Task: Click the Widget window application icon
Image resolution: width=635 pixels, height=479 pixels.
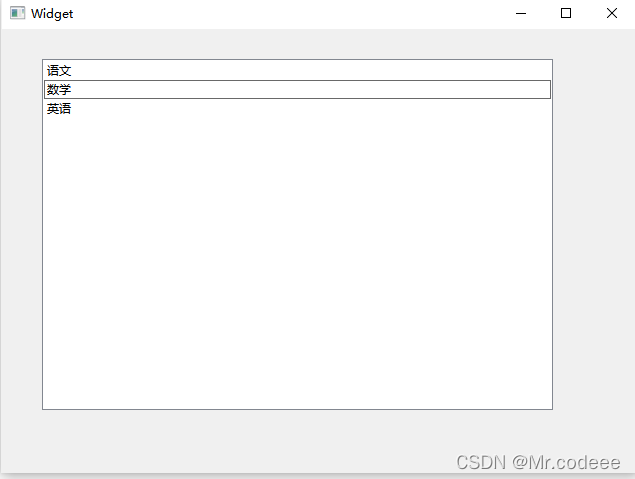Action: pos(17,13)
